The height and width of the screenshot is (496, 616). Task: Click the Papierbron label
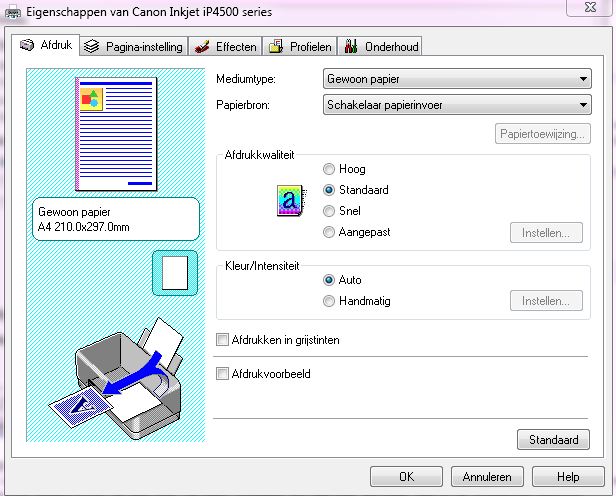pos(243,105)
